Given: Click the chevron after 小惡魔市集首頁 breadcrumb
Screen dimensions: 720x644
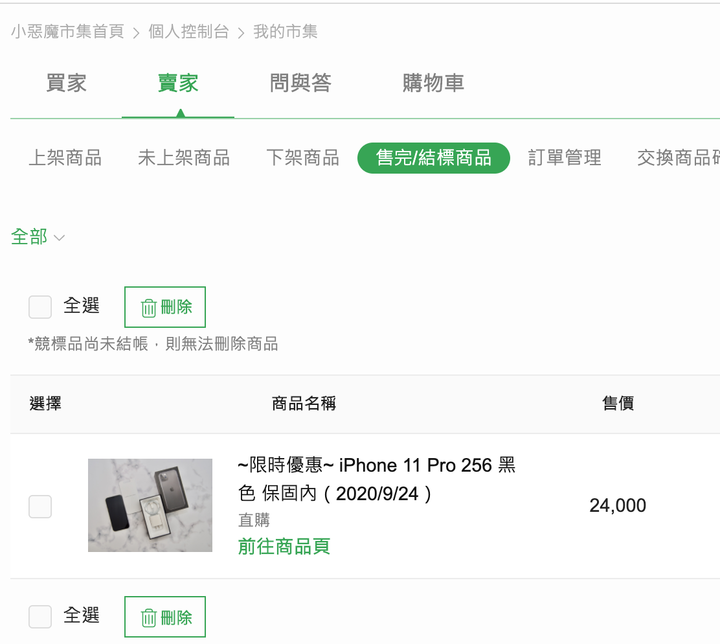Looking at the screenshot, I should tap(136, 33).
